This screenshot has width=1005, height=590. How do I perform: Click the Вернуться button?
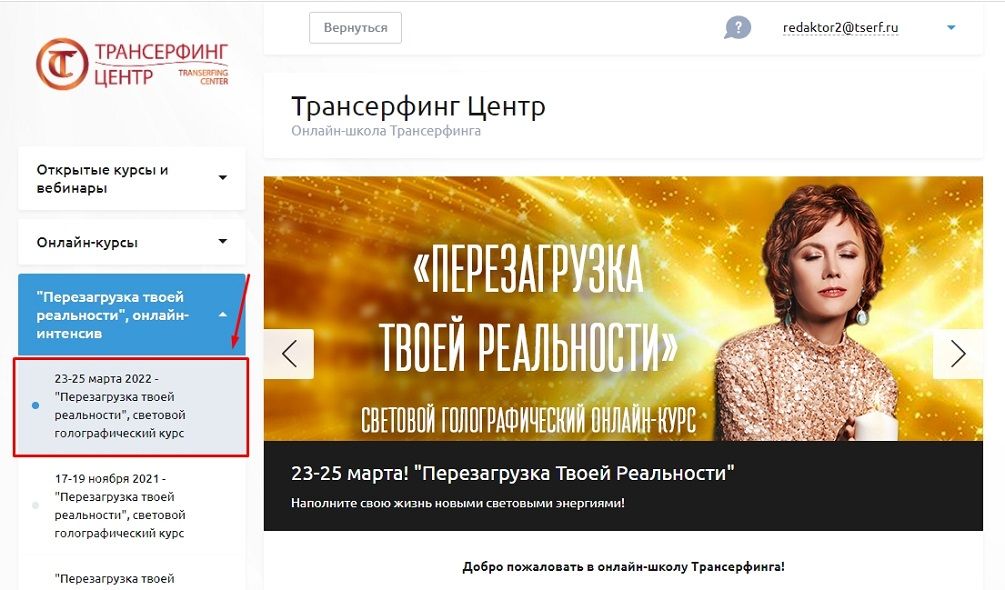(355, 28)
